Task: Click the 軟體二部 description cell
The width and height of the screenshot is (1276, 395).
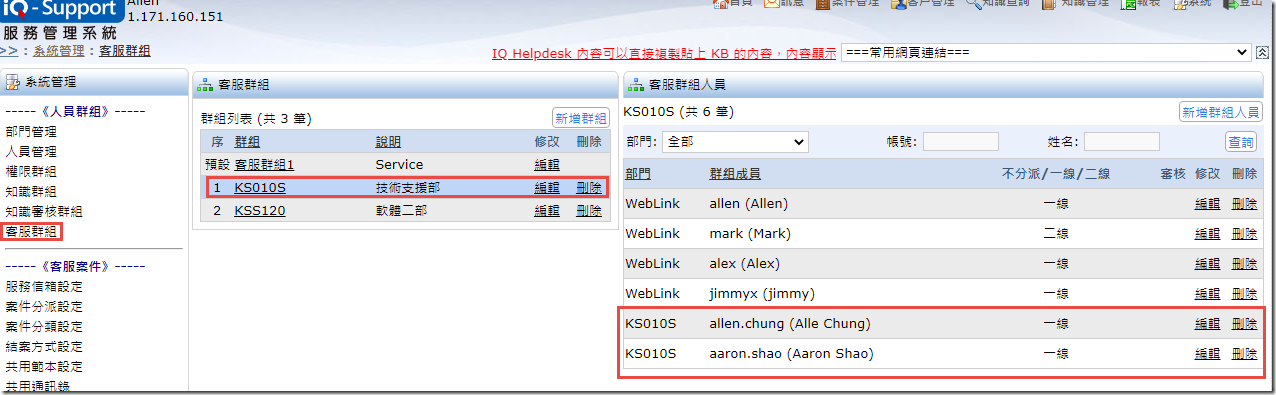Action: [x=401, y=210]
